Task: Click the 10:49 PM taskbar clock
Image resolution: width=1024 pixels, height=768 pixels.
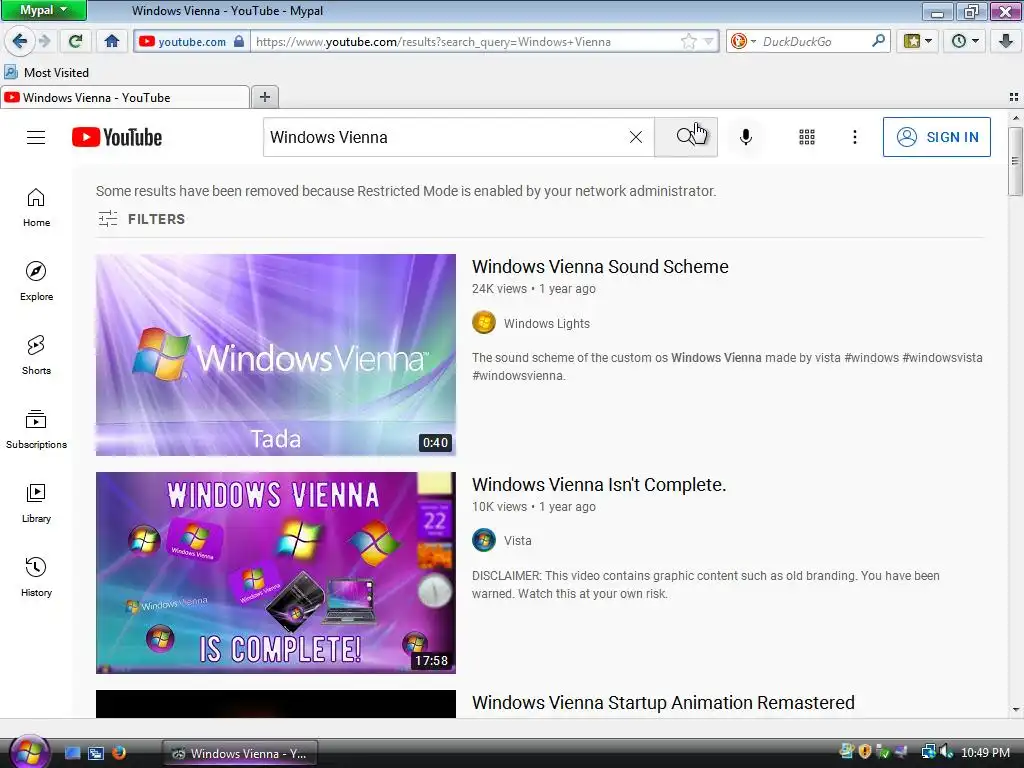Action: (985, 752)
